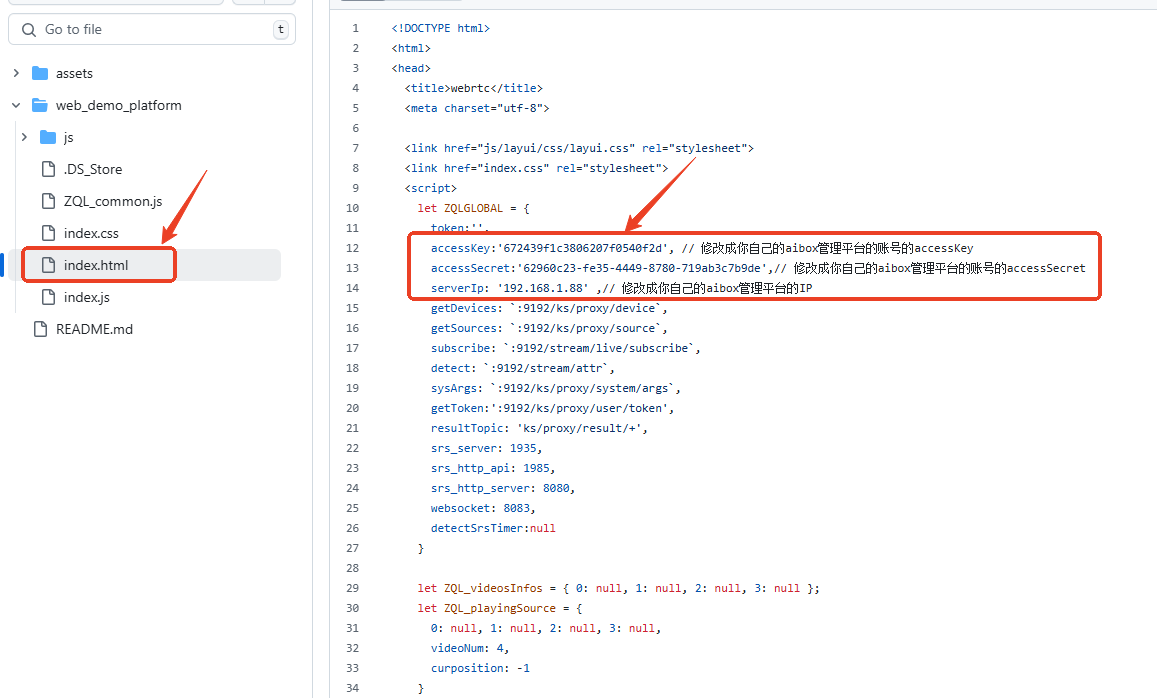The image size is (1157, 698).
Task: Click the .DS_Store file icon
Action: pos(48,169)
